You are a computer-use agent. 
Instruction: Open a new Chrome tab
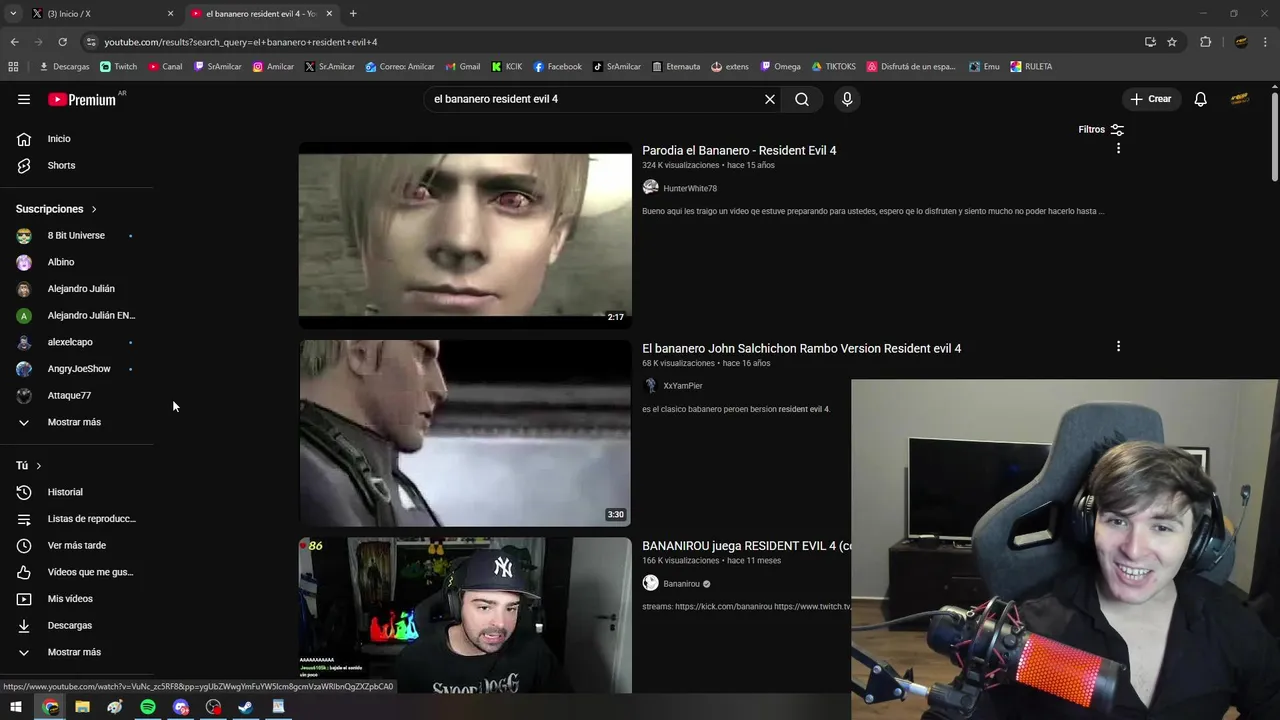353,14
